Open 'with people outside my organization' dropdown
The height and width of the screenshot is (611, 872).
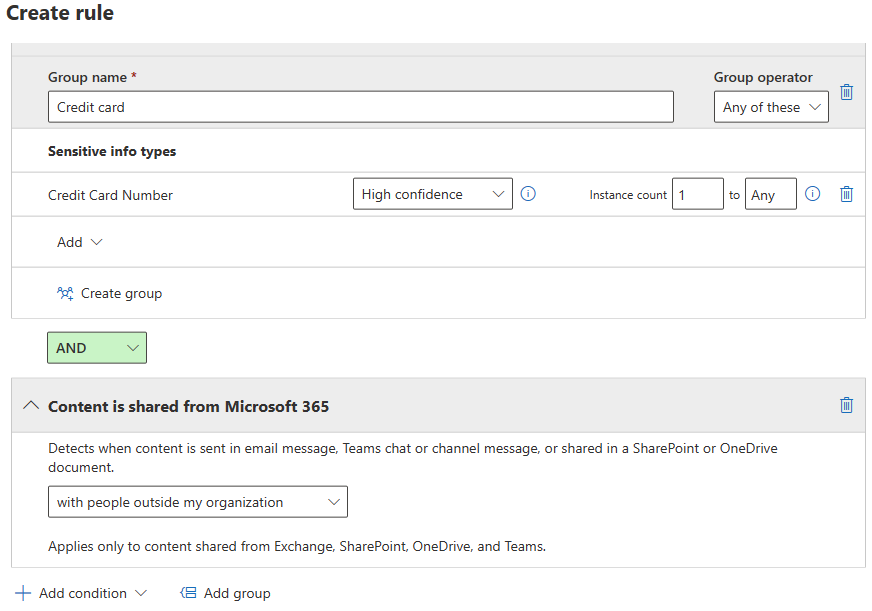click(x=197, y=502)
